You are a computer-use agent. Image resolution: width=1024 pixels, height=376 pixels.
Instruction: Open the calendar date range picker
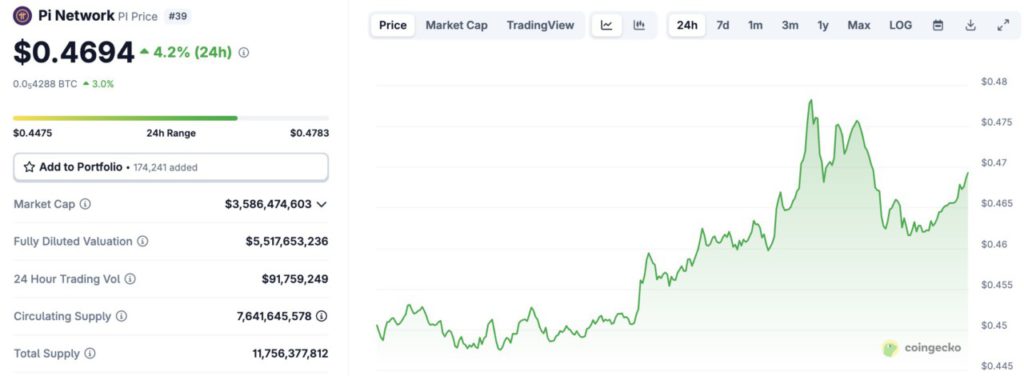pyautogui.click(x=938, y=25)
